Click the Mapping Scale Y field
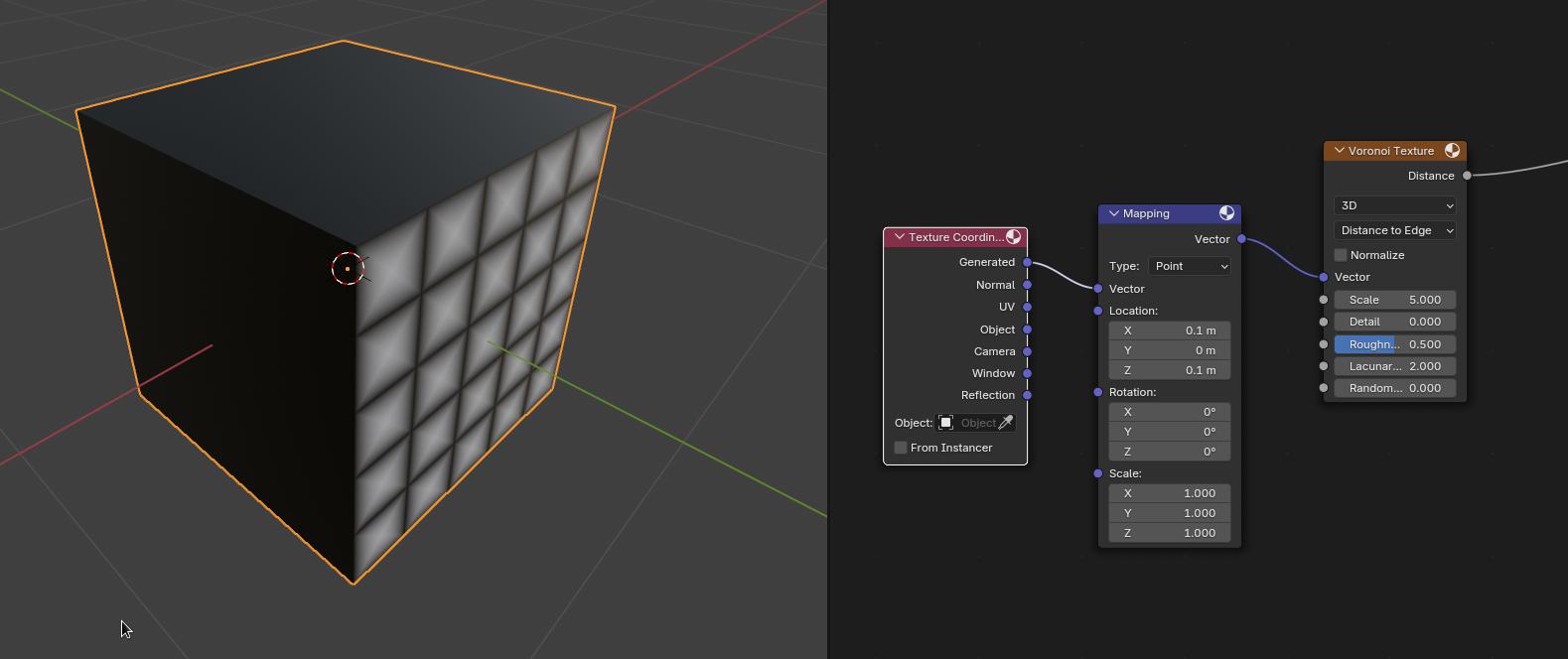This screenshot has width=1568, height=659. [x=1170, y=513]
